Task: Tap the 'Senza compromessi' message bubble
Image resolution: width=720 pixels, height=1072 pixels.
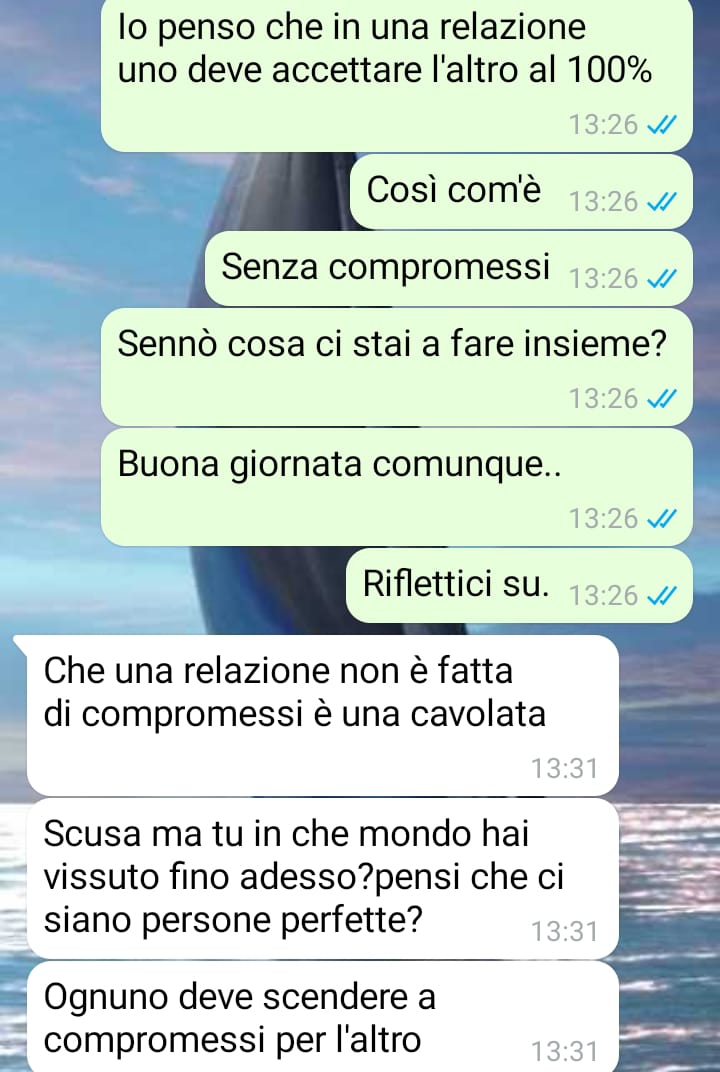Action: tap(449, 268)
